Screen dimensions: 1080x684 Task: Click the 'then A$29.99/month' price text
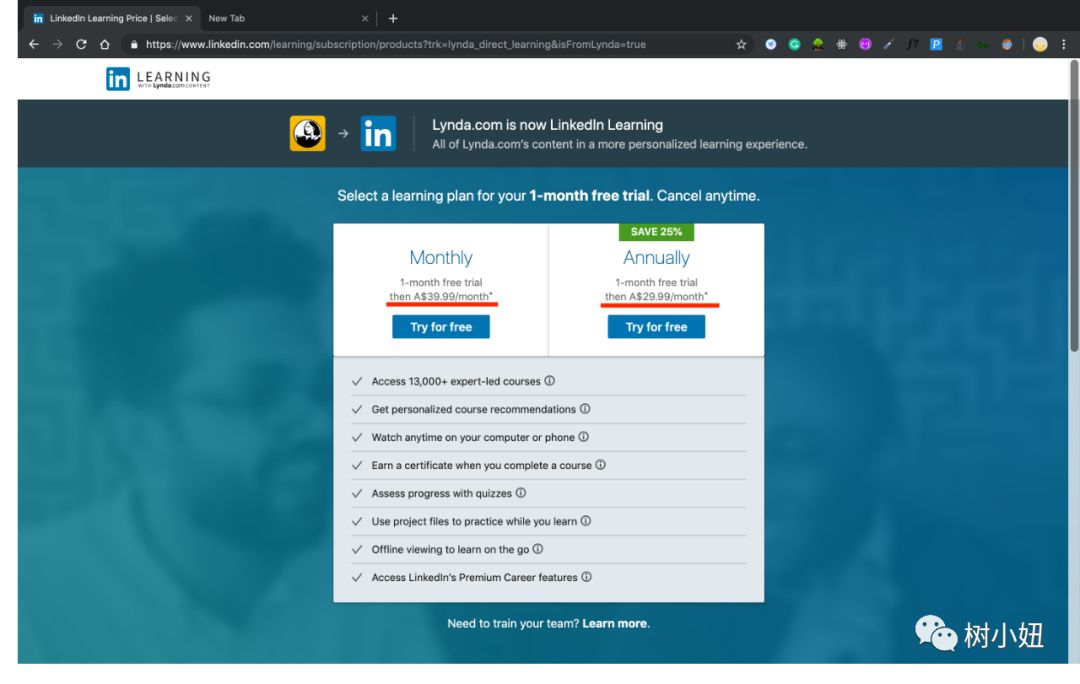pos(656,296)
